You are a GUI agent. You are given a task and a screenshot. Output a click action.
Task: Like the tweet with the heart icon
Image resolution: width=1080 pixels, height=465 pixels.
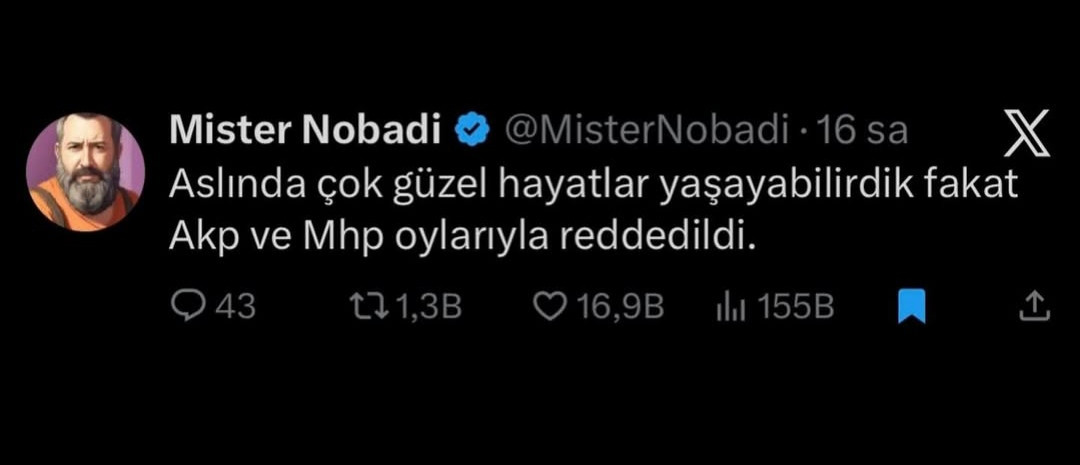pos(548,306)
